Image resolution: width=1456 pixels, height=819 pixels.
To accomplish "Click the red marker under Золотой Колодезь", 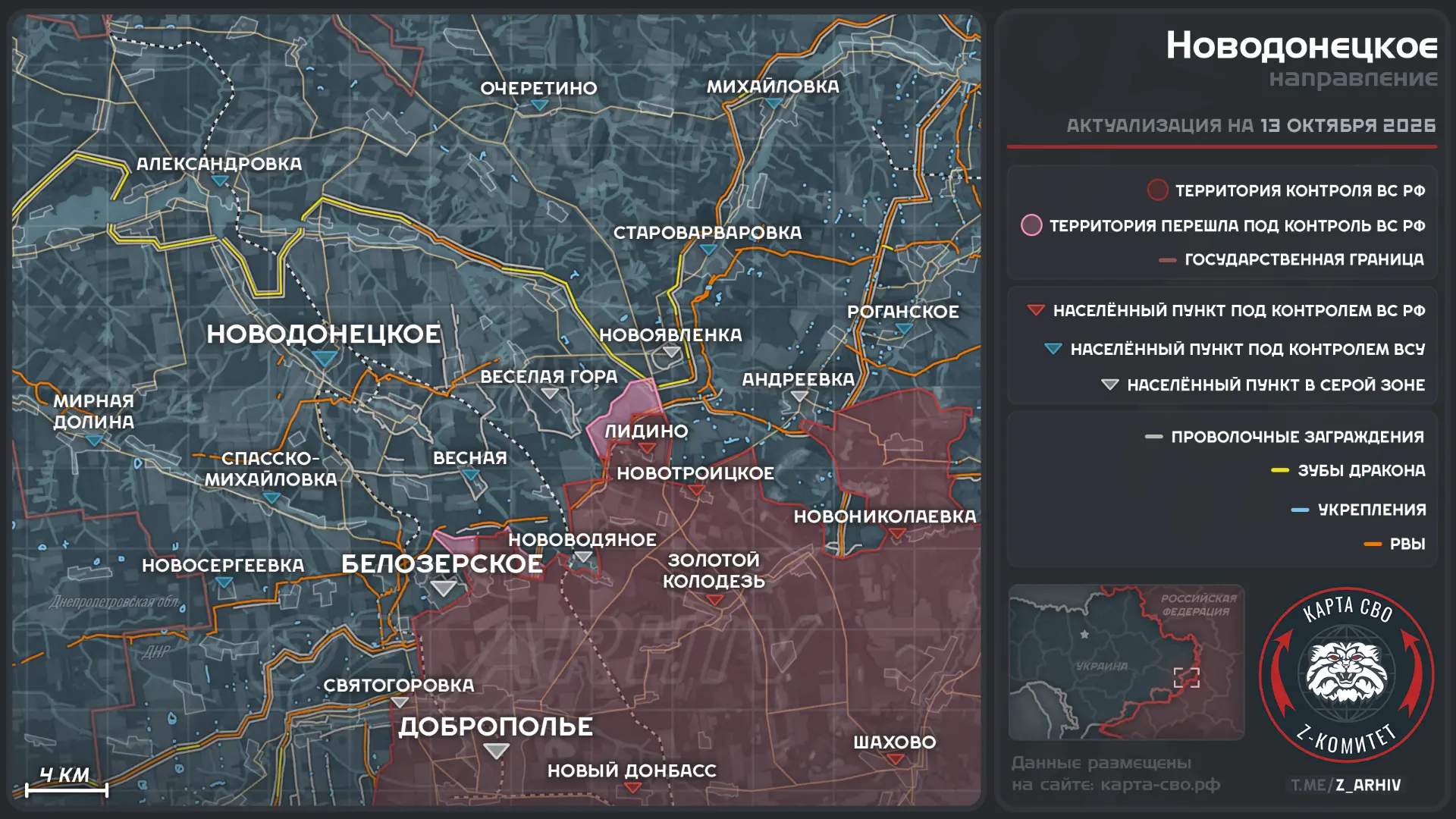I will [x=714, y=600].
